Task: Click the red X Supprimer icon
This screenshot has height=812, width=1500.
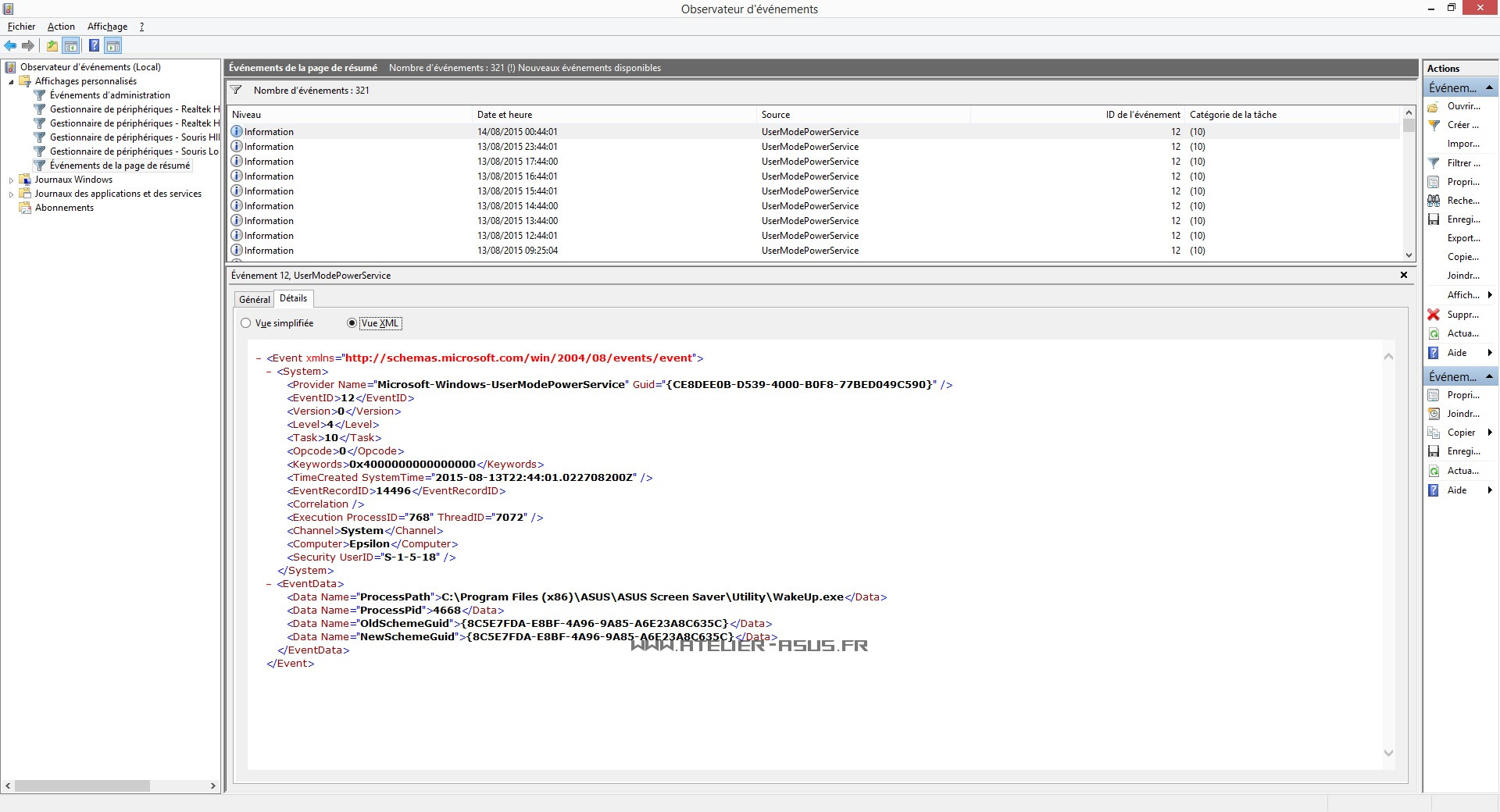Action: pos(1434,315)
